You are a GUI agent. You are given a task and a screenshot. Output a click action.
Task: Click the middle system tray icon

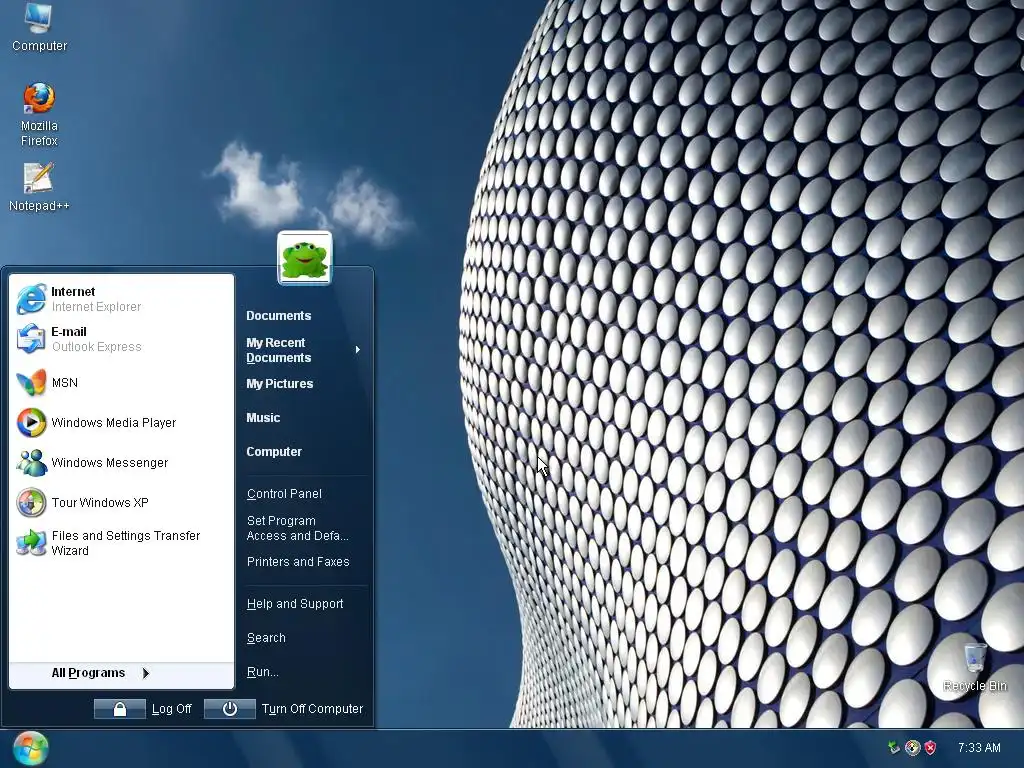[x=912, y=748]
